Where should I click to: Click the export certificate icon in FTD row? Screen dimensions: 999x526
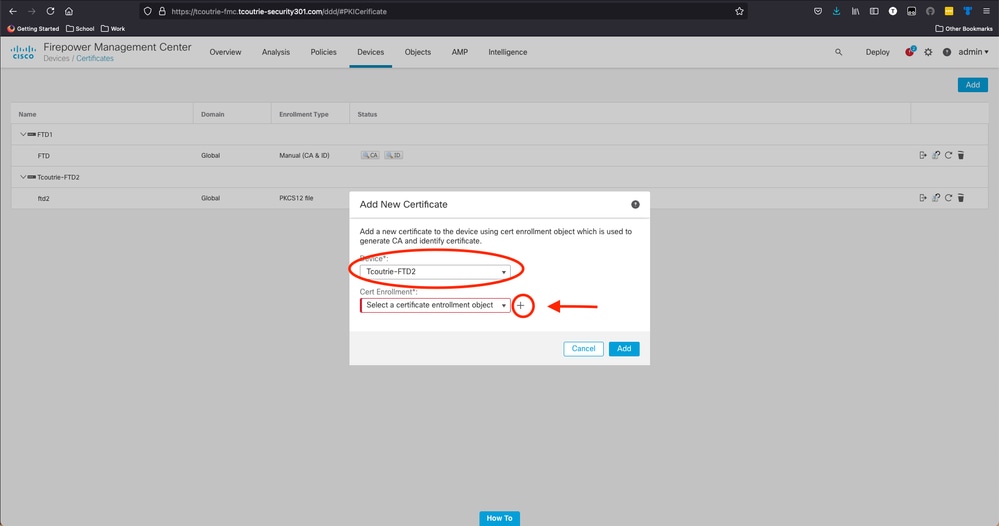point(923,155)
